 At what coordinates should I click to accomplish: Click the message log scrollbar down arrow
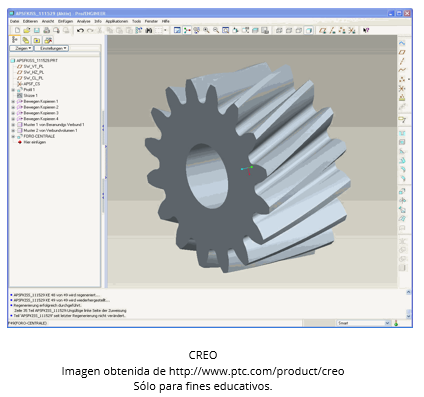tap(408, 315)
